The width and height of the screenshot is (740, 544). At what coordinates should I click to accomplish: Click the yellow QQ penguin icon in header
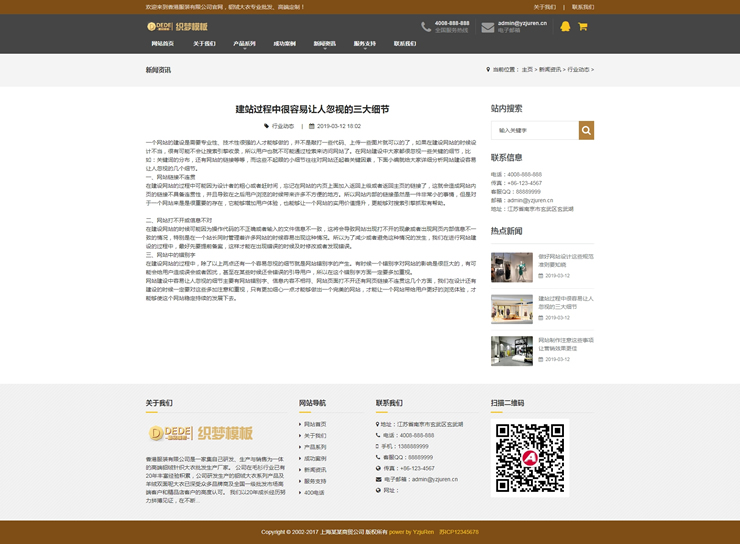pos(565,27)
